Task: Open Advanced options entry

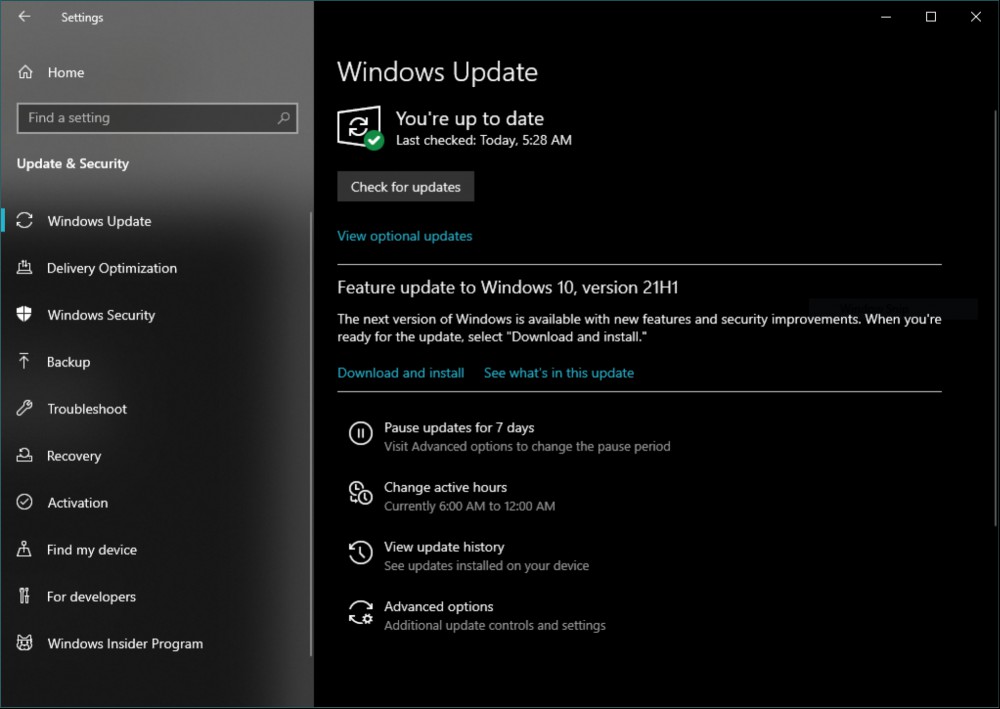Action: tap(477, 615)
